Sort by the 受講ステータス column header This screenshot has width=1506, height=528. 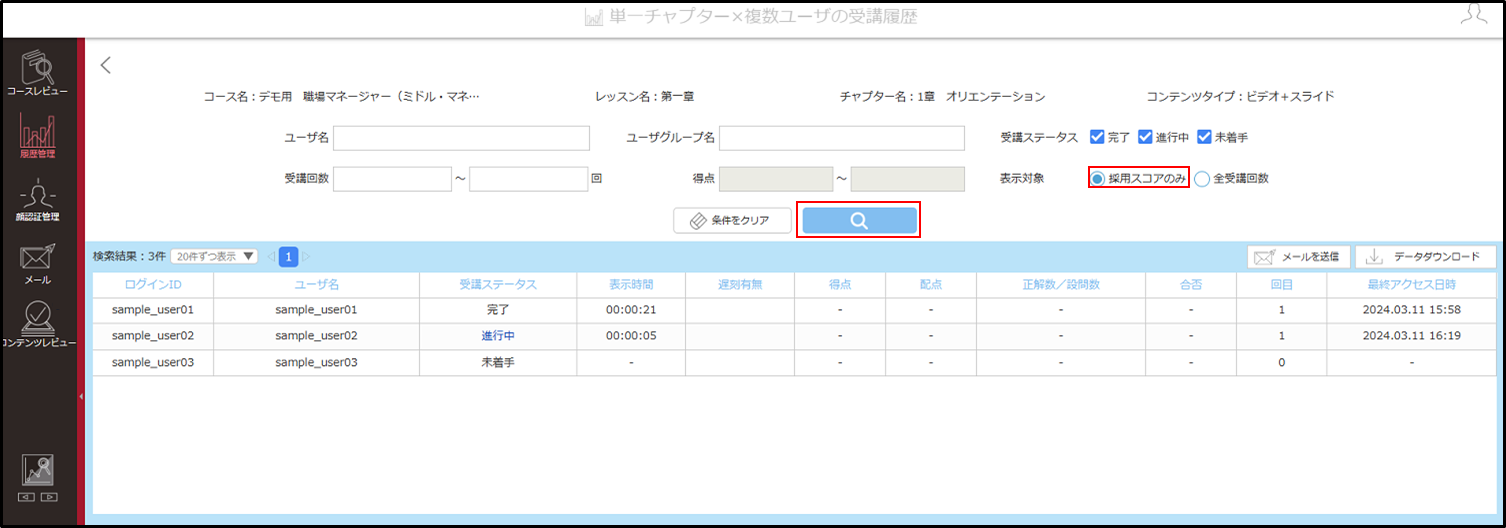(498, 285)
